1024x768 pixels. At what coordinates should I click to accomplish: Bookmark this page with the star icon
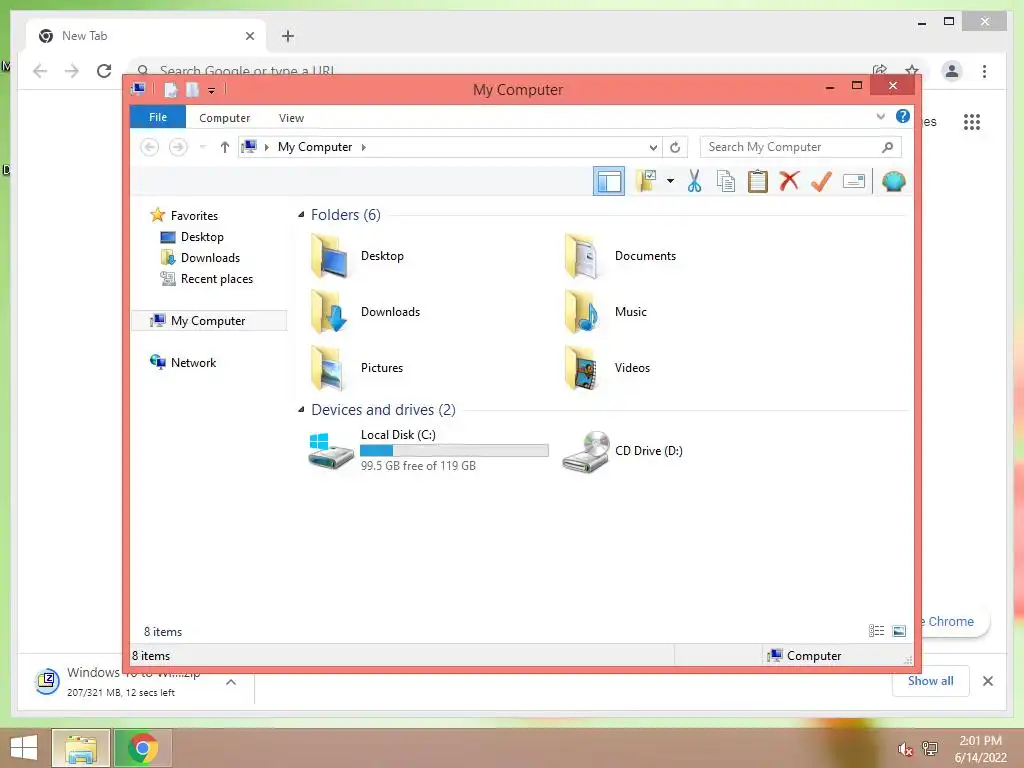[x=912, y=71]
